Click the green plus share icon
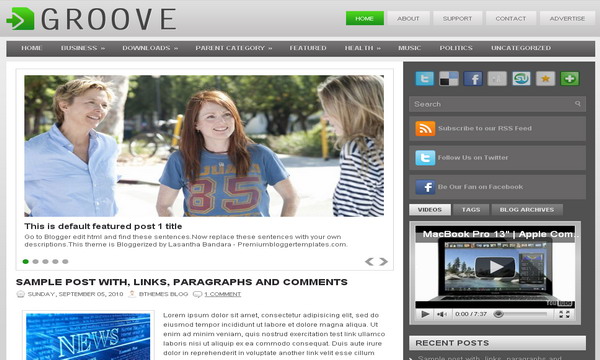 click(x=570, y=78)
